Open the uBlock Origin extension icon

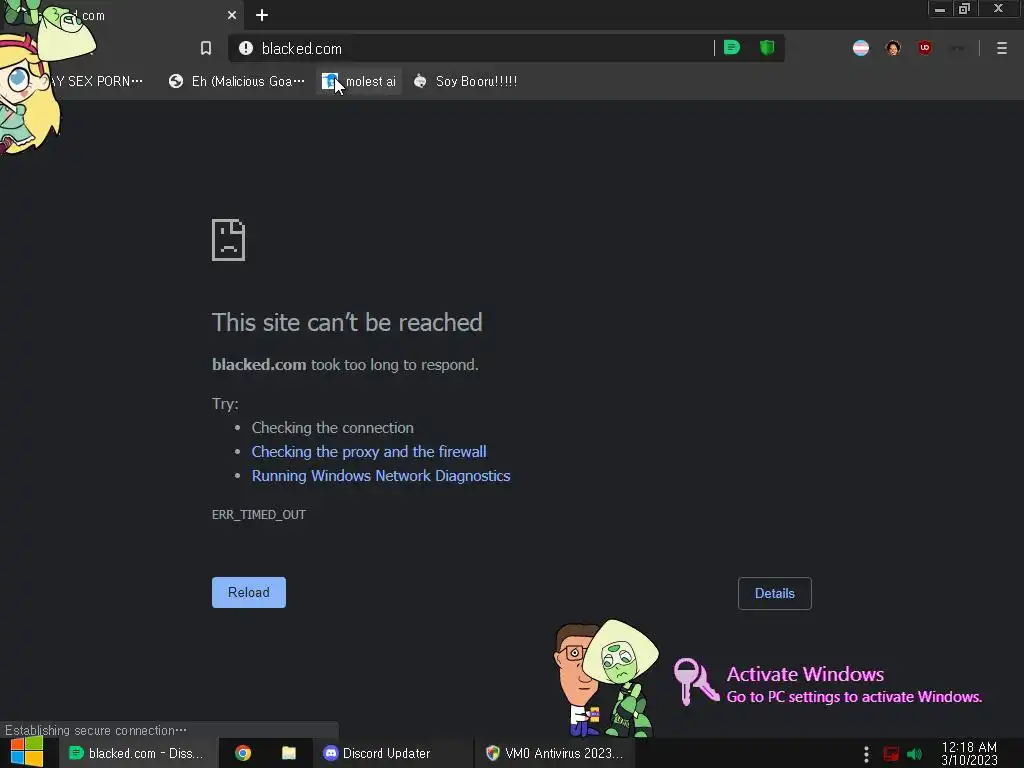(925, 48)
